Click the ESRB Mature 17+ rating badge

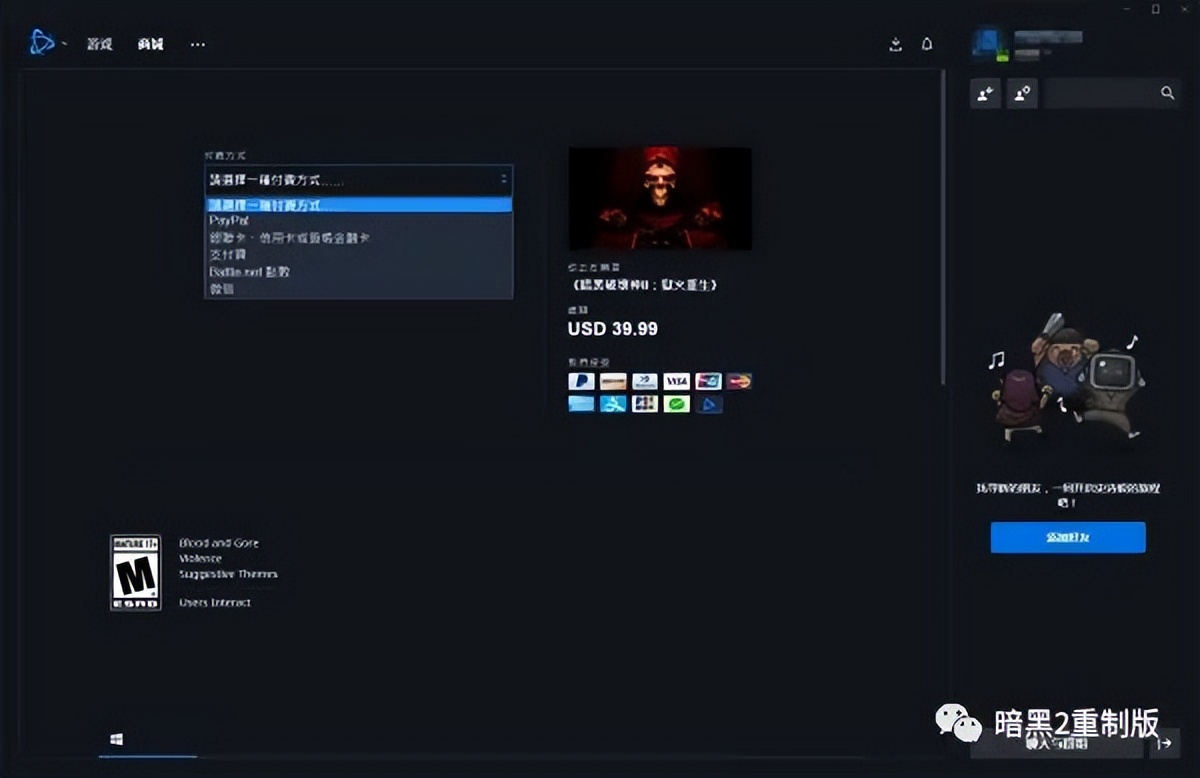135,572
